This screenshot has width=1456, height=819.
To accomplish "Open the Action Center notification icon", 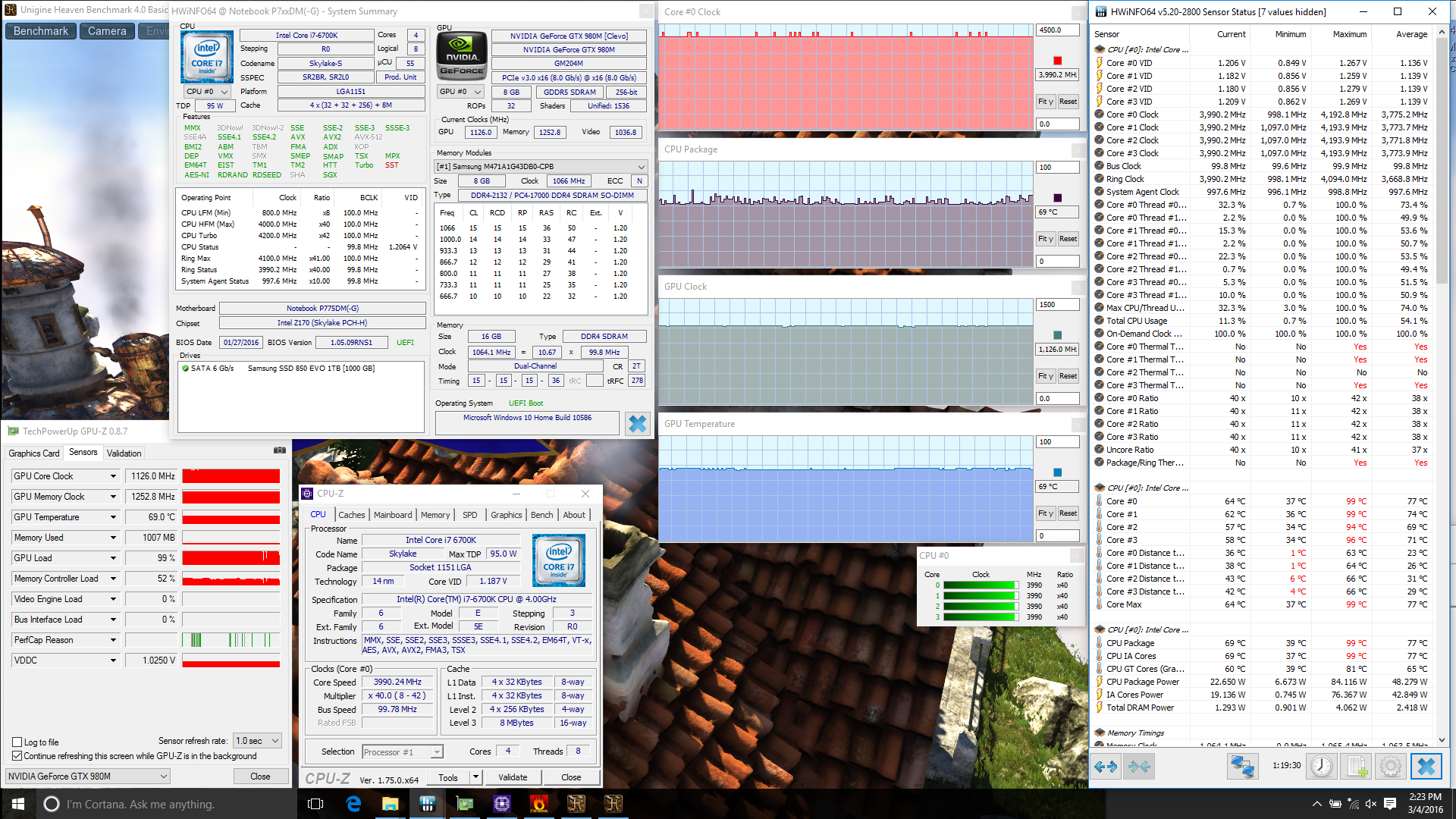I will pyautogui.click(x=1390, y=804).
